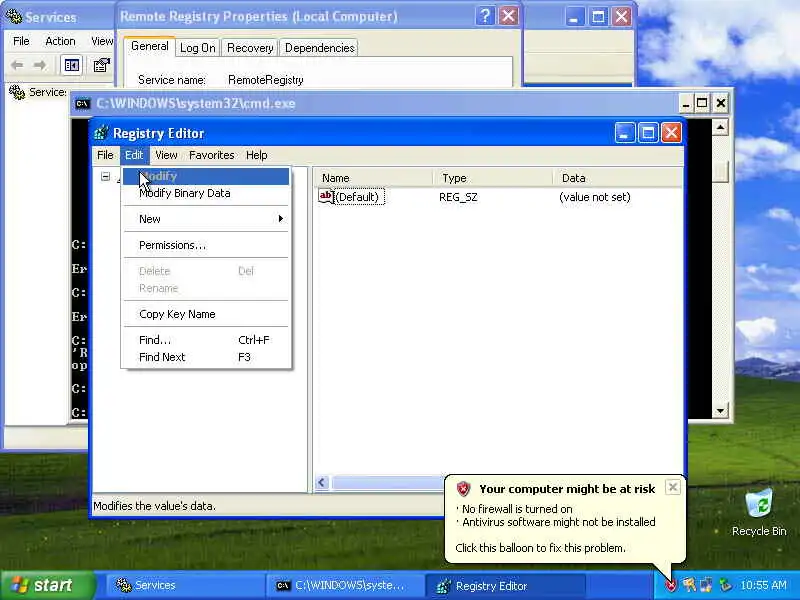
Task: Select Find... from Edit menu
Action: click(x=206, y=340)
